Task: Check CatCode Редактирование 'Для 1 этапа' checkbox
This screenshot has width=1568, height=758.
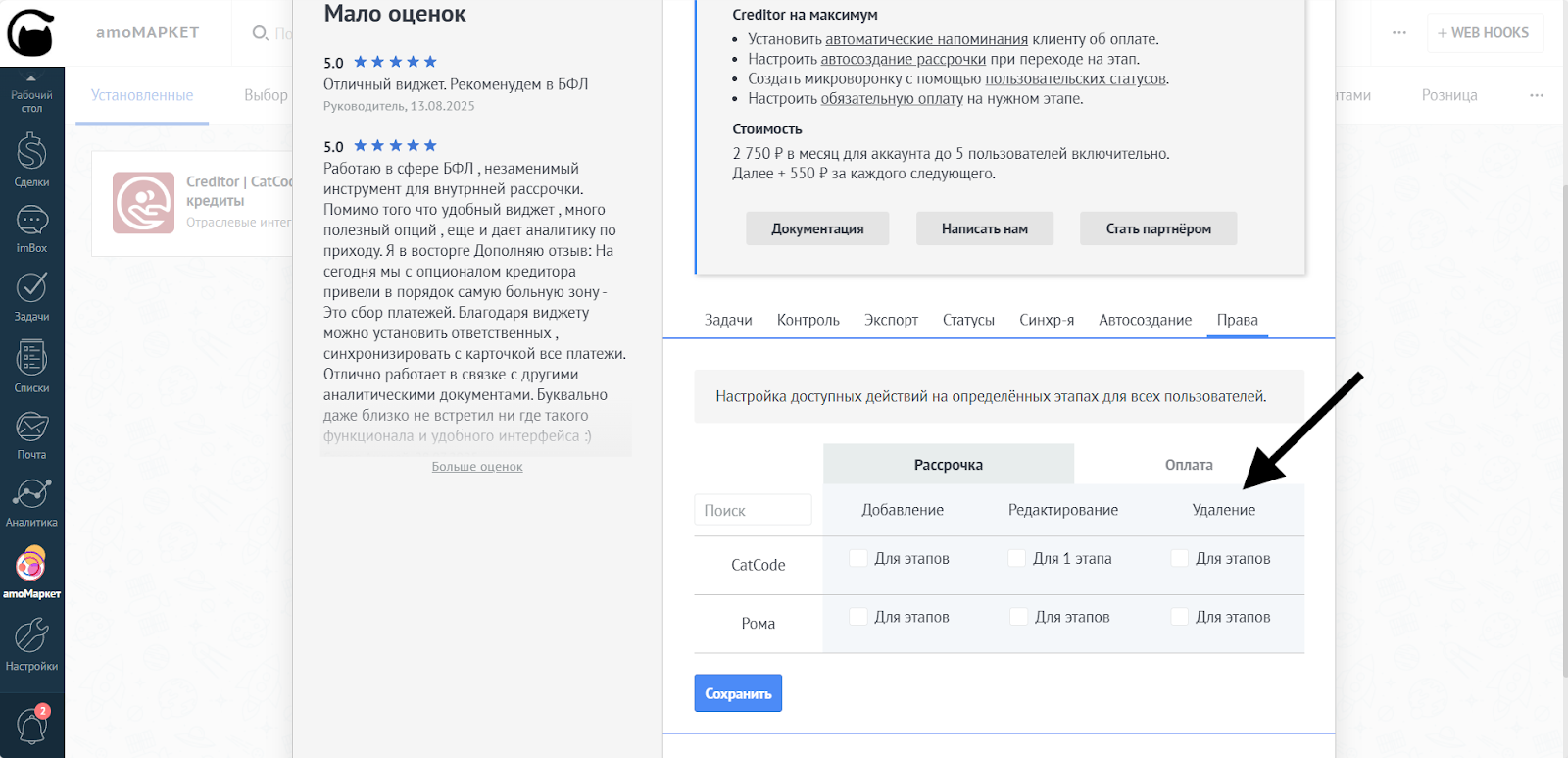Action: [1017, 558]
